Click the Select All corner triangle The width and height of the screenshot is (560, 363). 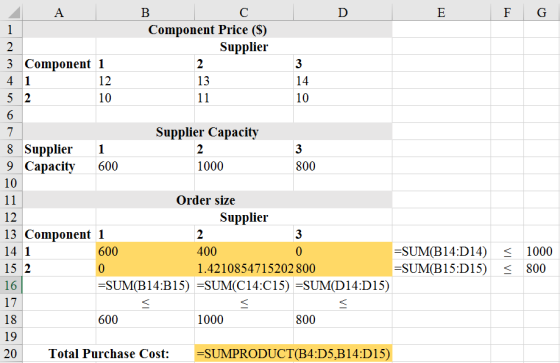coord(13,13)
